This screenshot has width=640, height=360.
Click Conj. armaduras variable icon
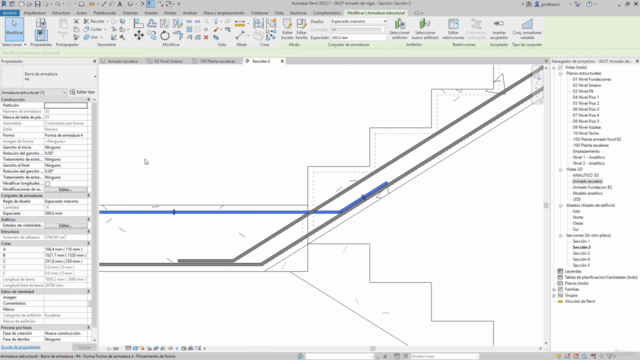[x=527, y=29]
